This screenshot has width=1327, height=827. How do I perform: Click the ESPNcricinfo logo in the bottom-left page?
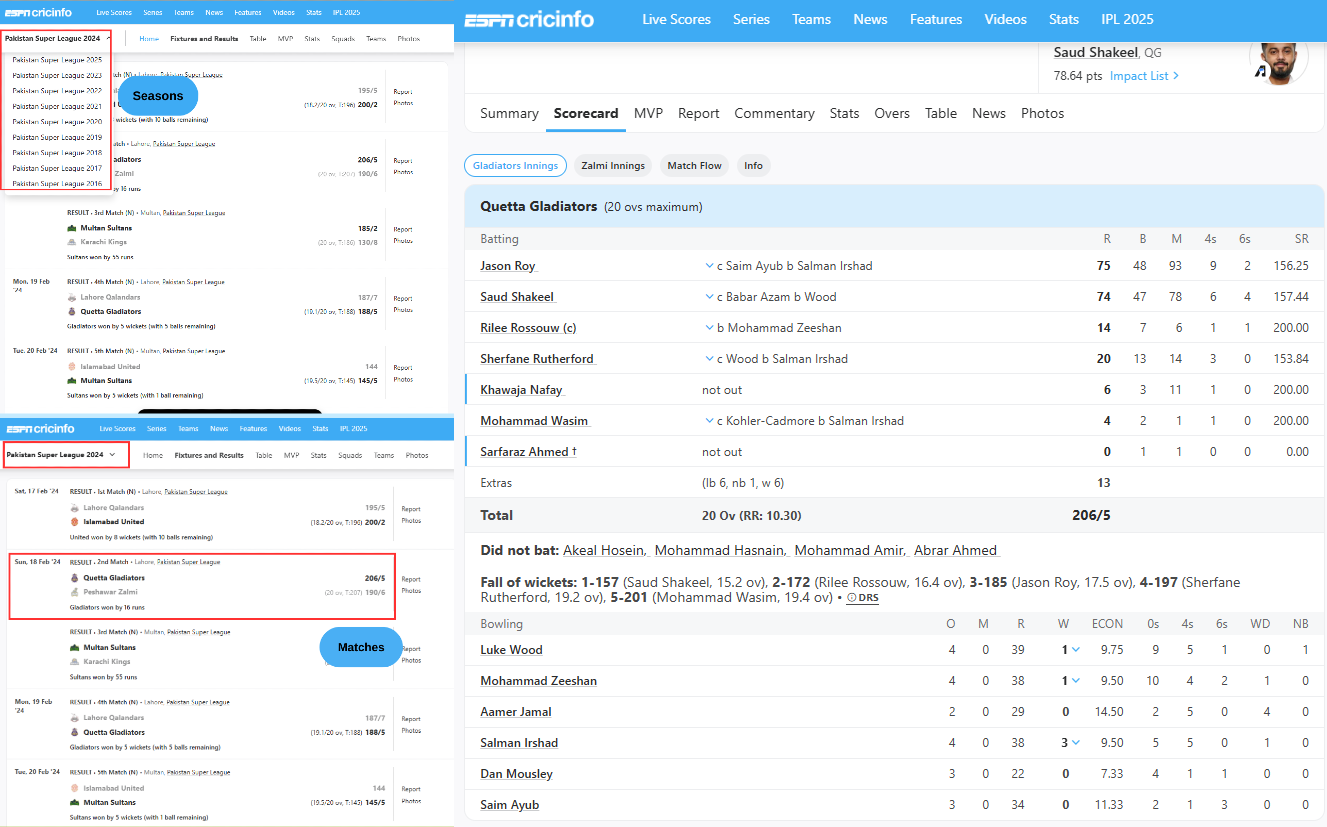pyautogui.click(x=39, y=428)
